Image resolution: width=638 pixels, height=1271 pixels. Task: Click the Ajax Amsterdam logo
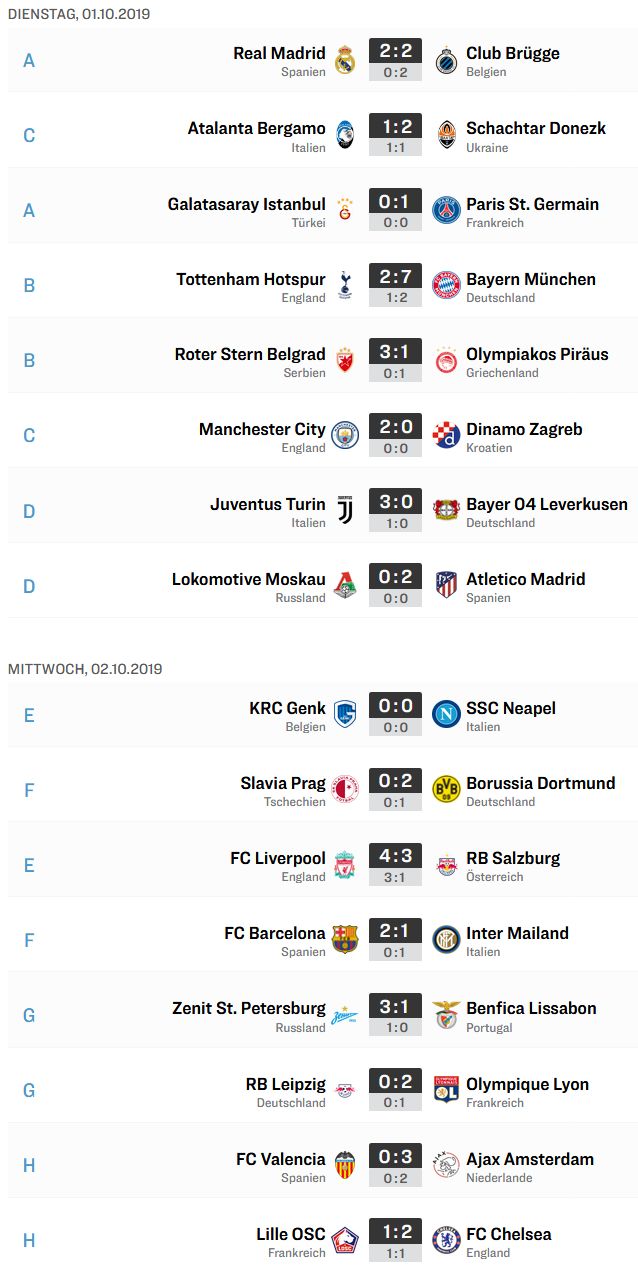[x=446, y=1165]
